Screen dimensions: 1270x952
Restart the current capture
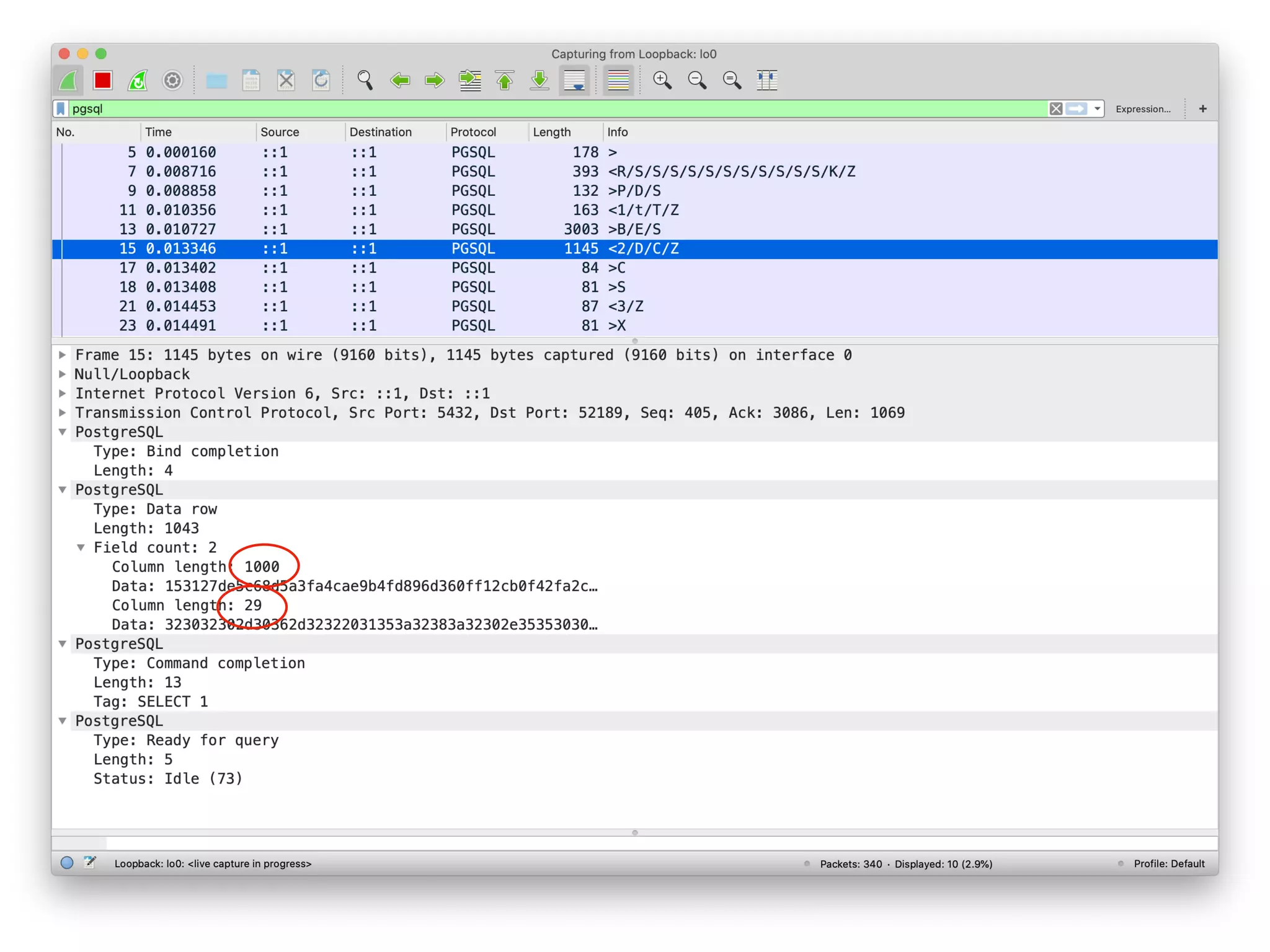138,80
